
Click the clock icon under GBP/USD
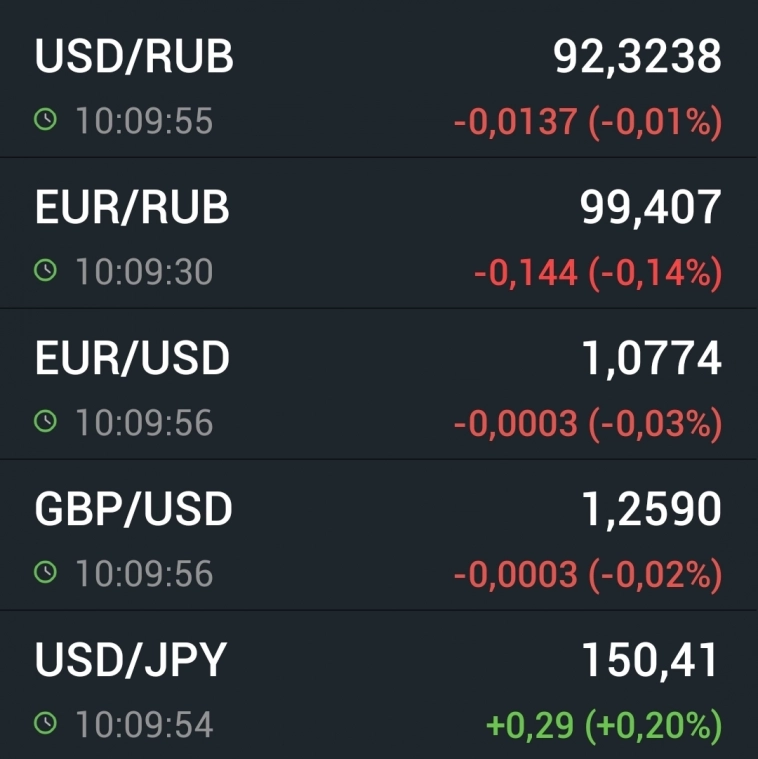click(x=45, y=572)
